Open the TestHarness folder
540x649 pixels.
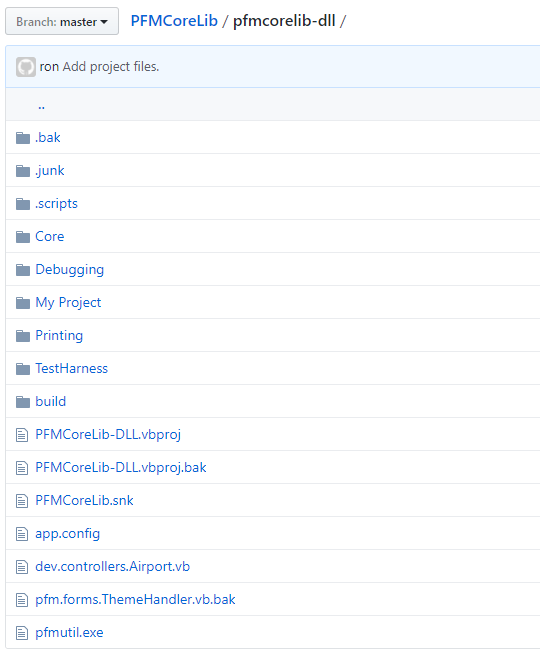click(x=72, y=368)
